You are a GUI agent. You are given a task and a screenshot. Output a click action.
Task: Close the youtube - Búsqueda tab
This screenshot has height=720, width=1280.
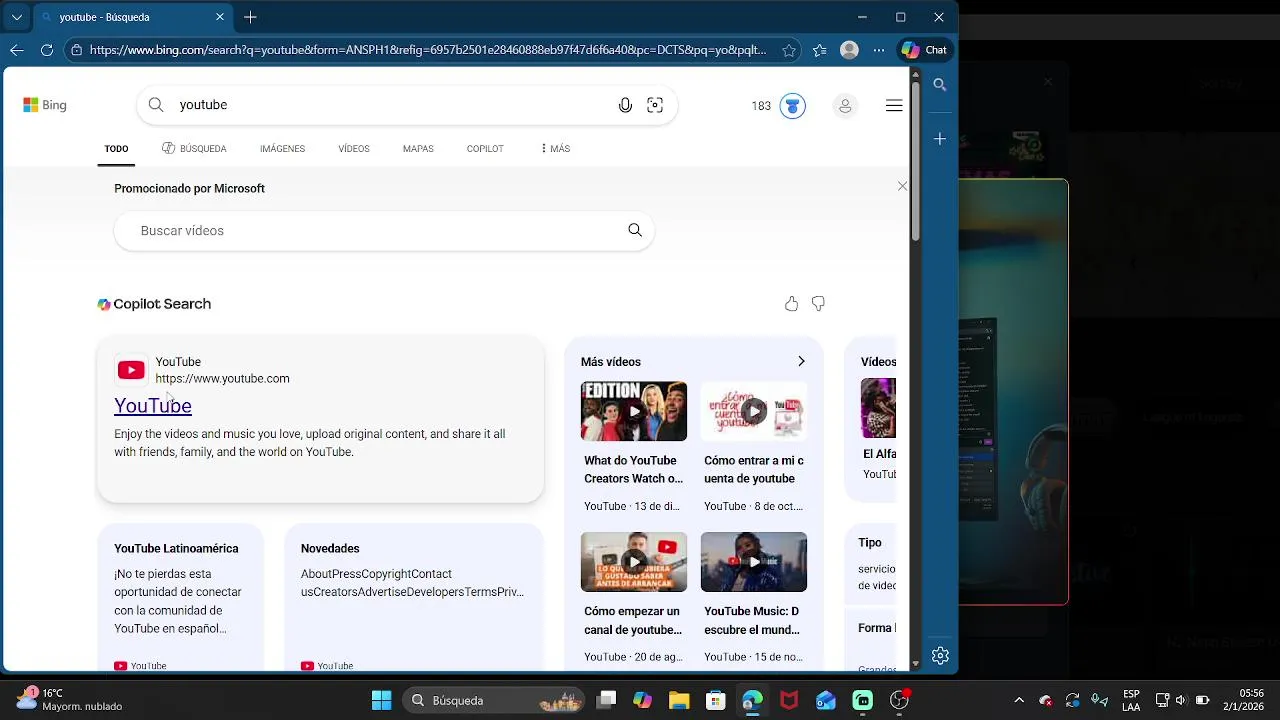(220, 17)
